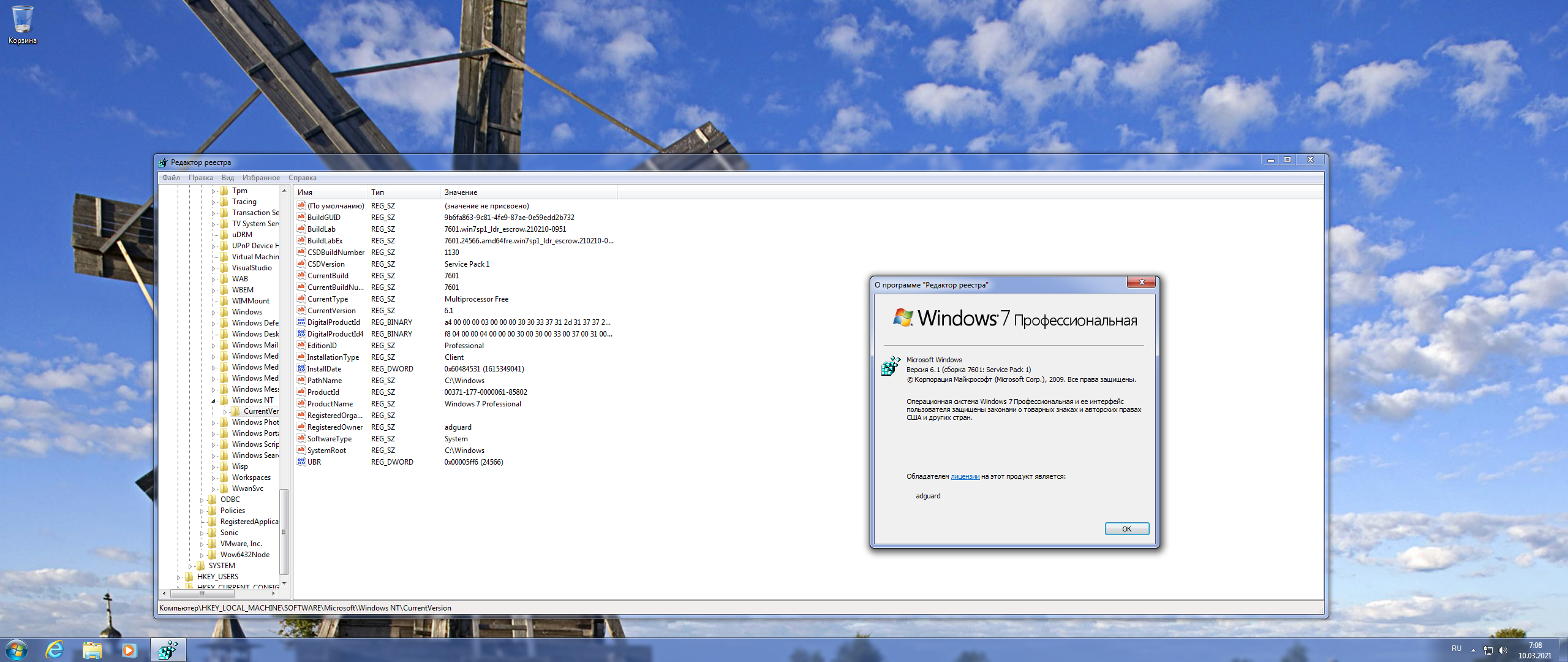
Task: Expand the Policies tree node
Action: (x=202, y=511)
